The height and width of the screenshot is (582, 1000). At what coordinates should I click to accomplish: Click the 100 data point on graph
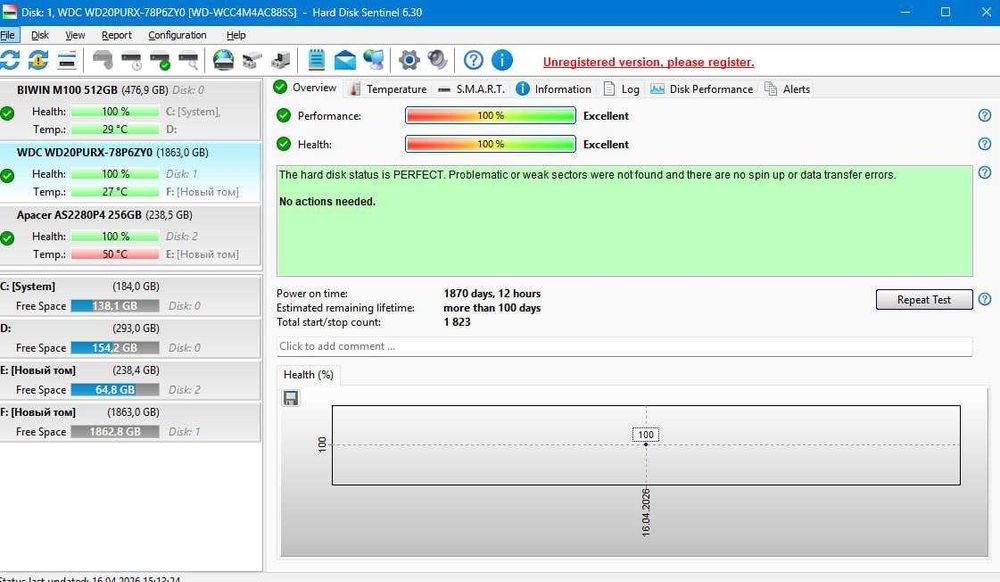pos(646,444)
